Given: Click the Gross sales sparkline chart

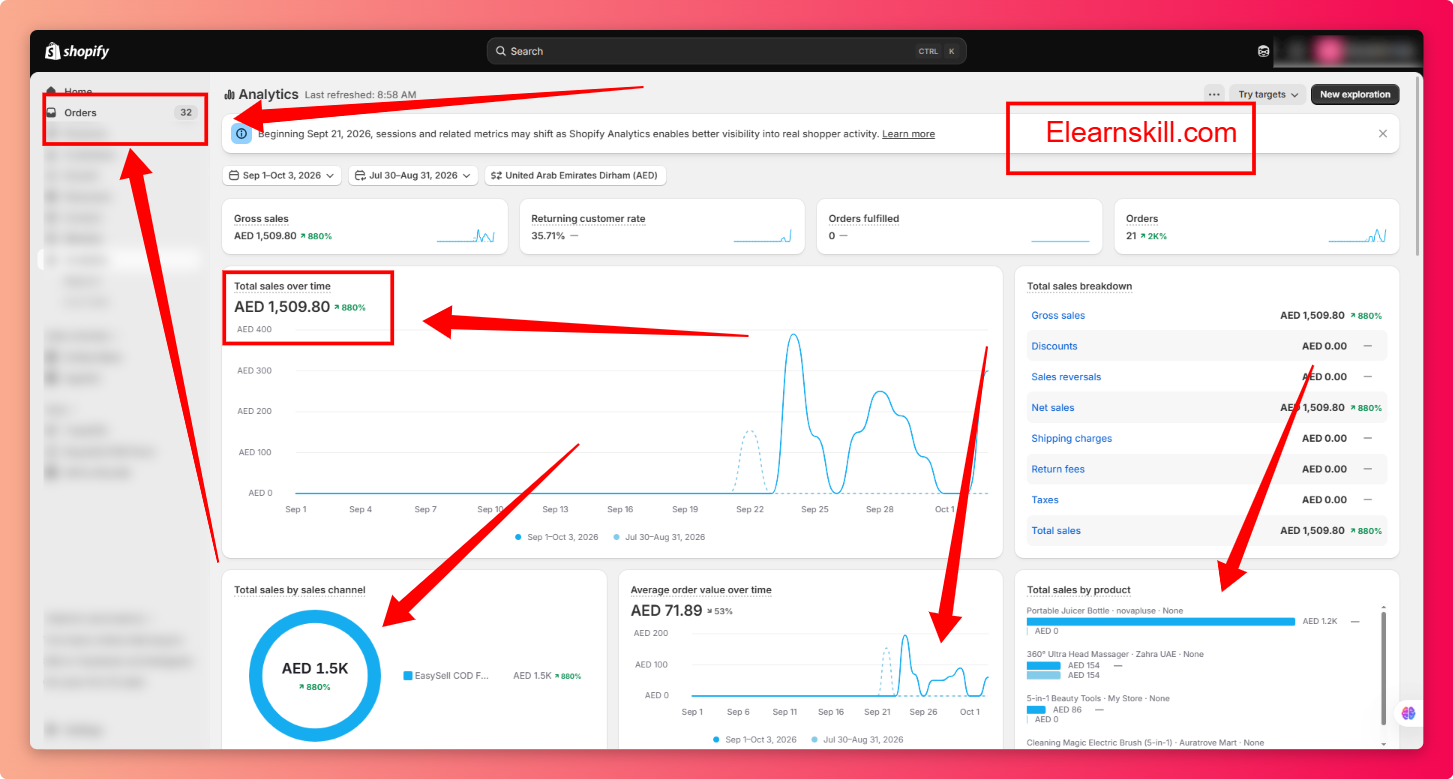Looking at the screenshot, I should coord(465,236).
